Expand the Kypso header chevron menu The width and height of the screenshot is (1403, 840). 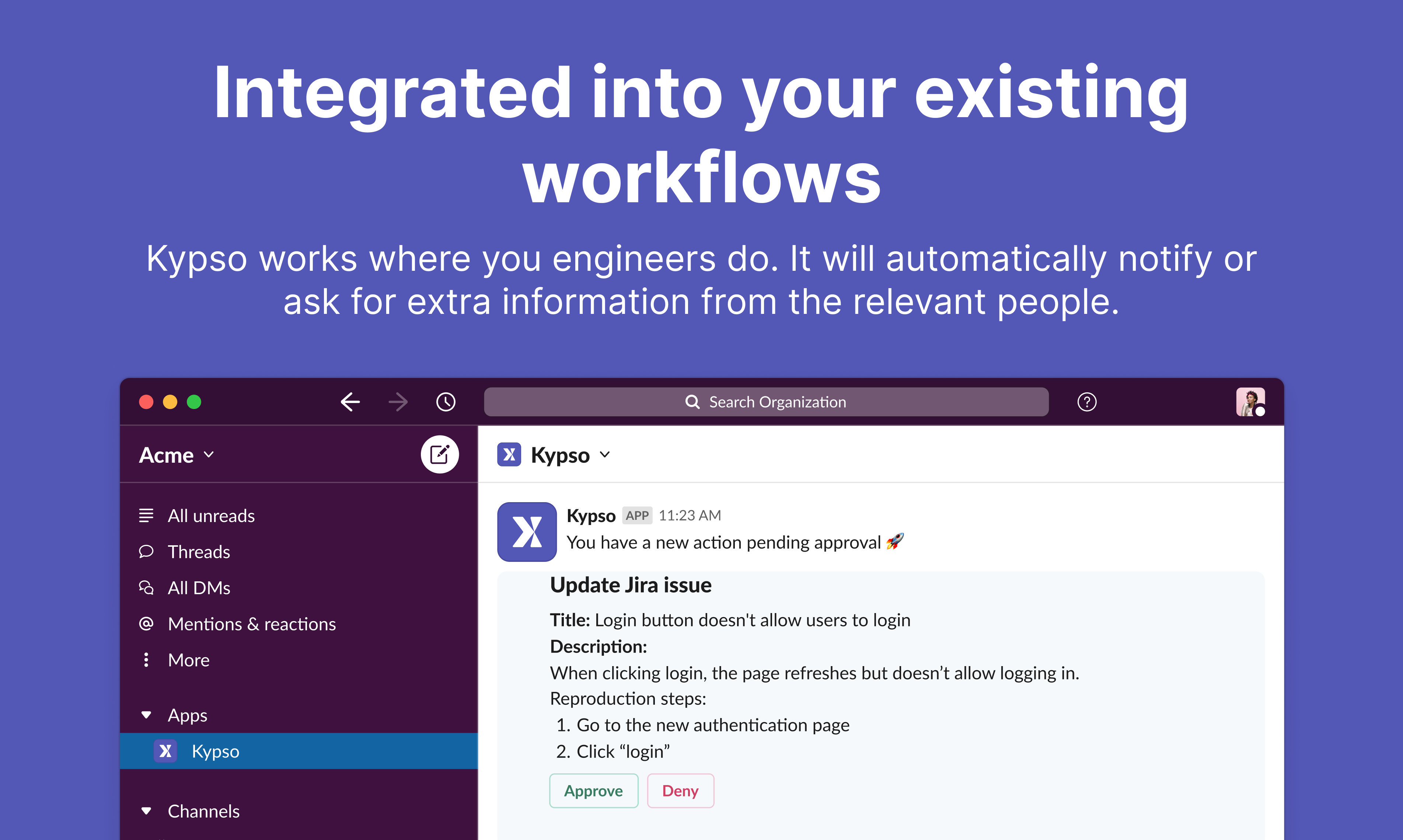pos(605,455)
